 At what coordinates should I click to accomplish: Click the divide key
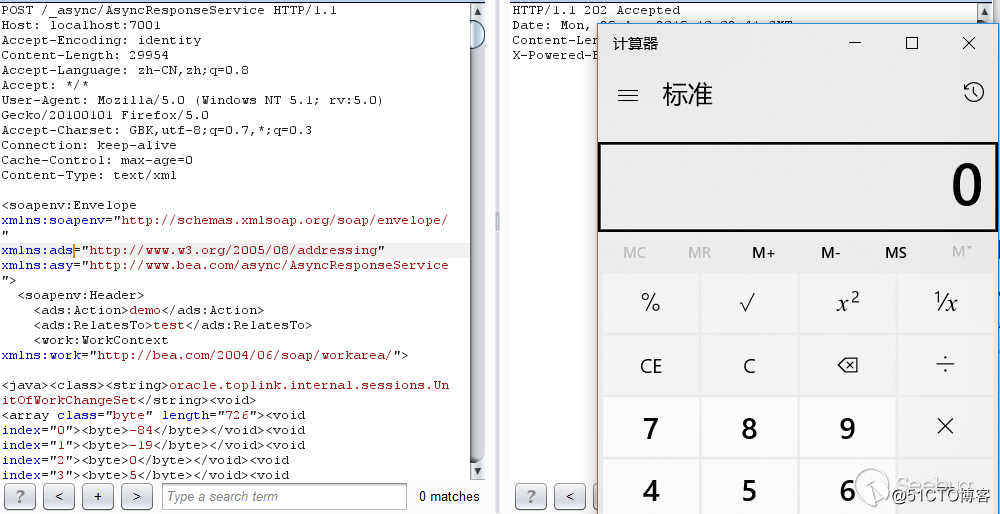pyautogui.click(x=945, y=365)
